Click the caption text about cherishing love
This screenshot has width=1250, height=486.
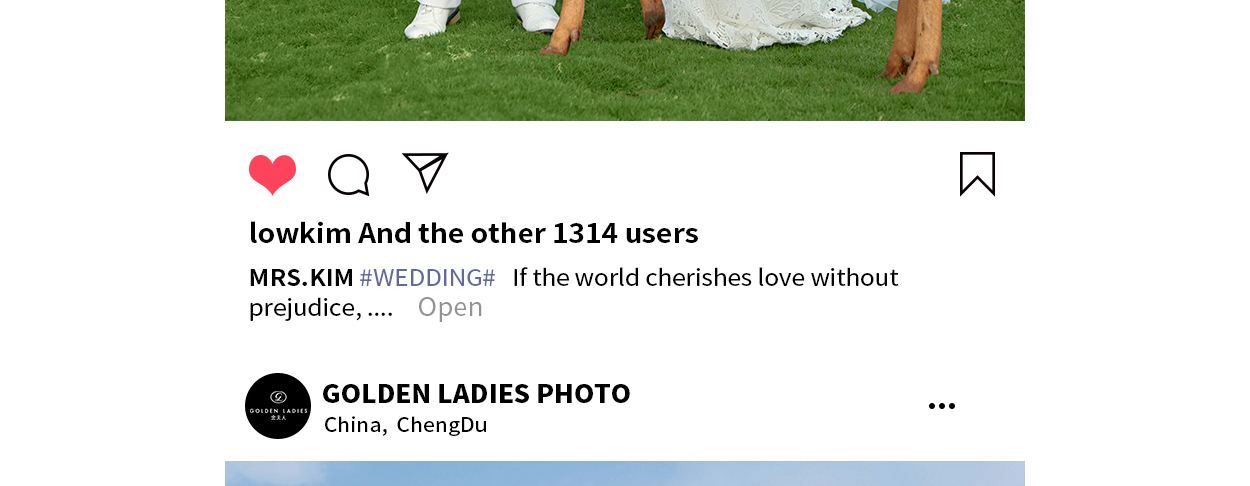705,277
